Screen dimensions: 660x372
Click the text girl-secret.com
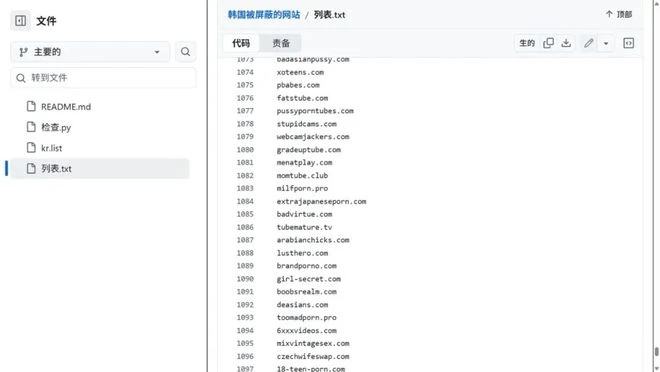tap(309, 279)
